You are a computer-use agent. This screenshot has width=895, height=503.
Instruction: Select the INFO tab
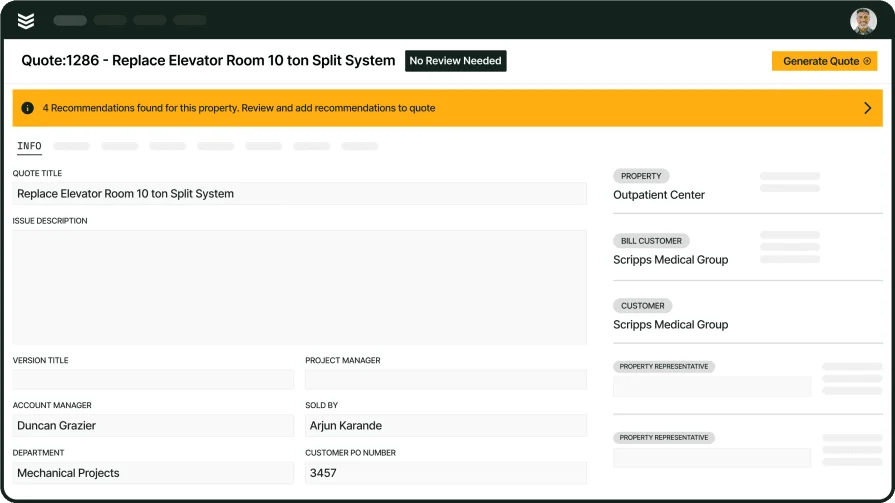(x=29, y=146)
